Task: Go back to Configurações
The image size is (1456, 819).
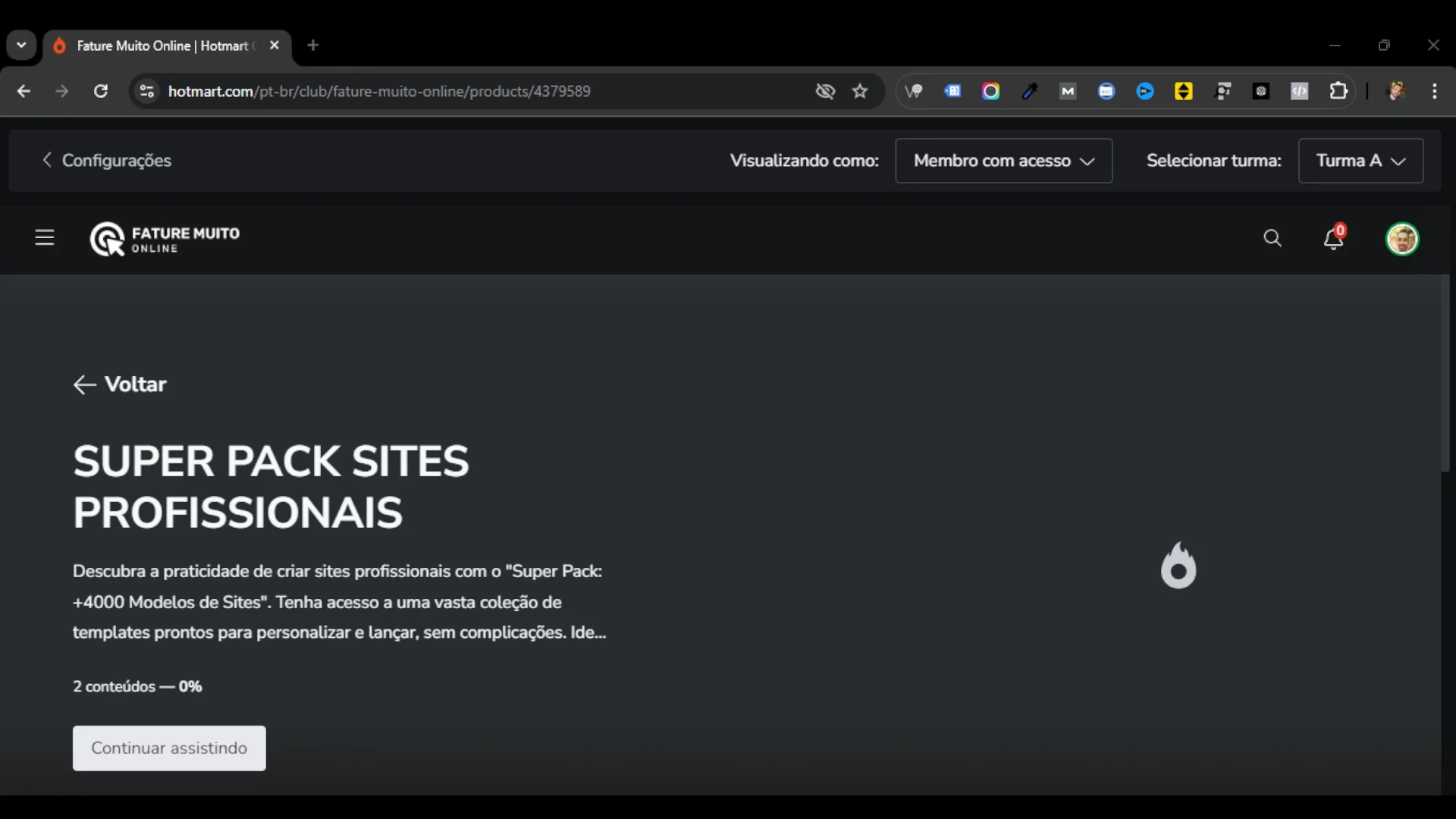Action: 107,161
